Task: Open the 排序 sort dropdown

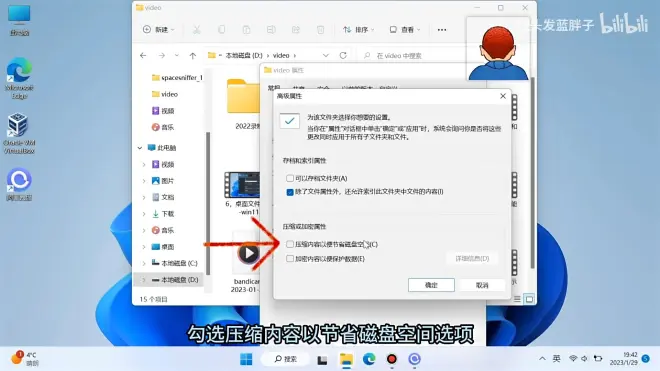Action: (x=358, y=29)
